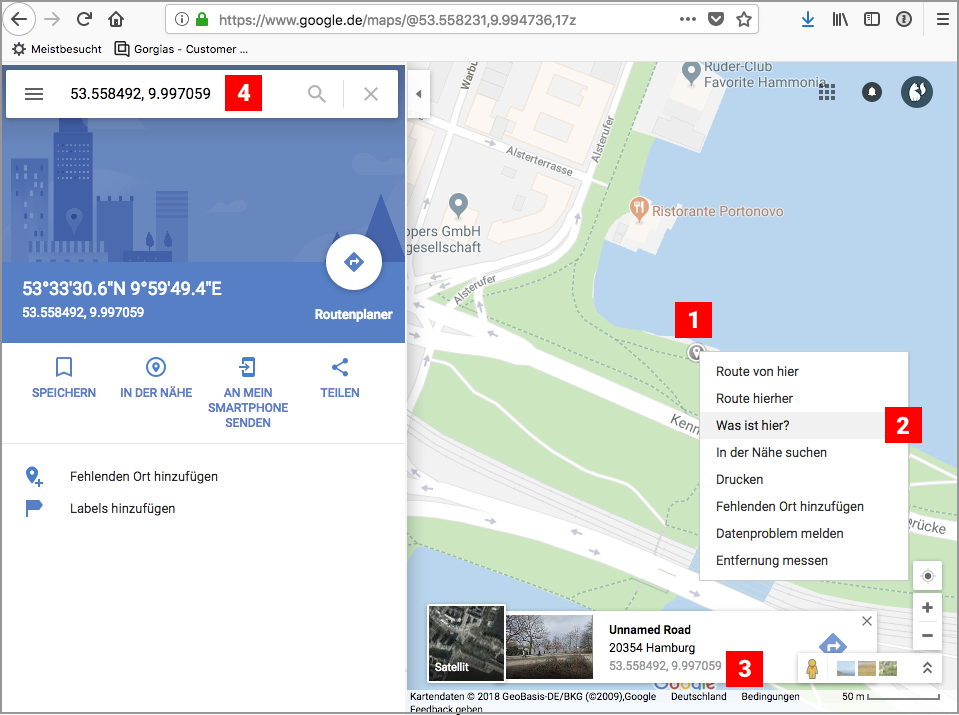Click dropped gray pin on map
Viewport: 959px width, 715px height.
coord(695,352)
